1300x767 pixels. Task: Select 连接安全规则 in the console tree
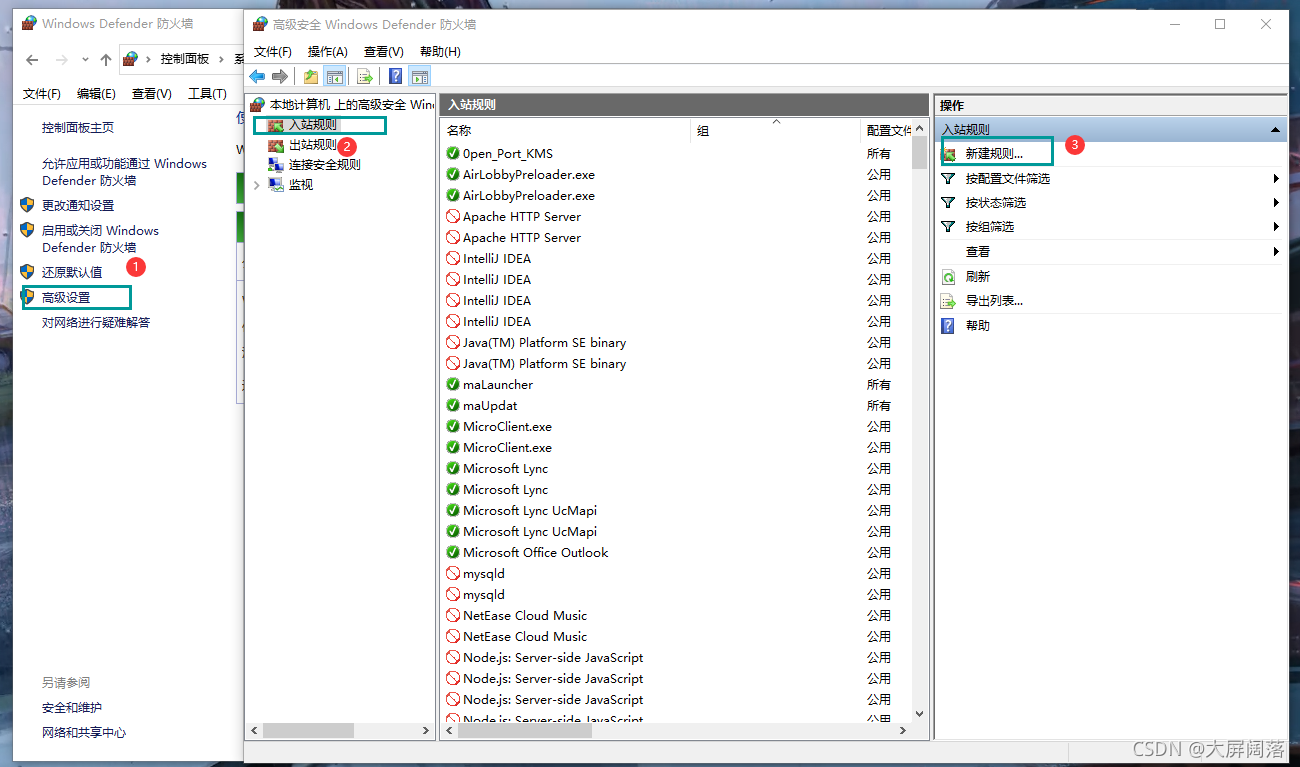tap(325, 165)
